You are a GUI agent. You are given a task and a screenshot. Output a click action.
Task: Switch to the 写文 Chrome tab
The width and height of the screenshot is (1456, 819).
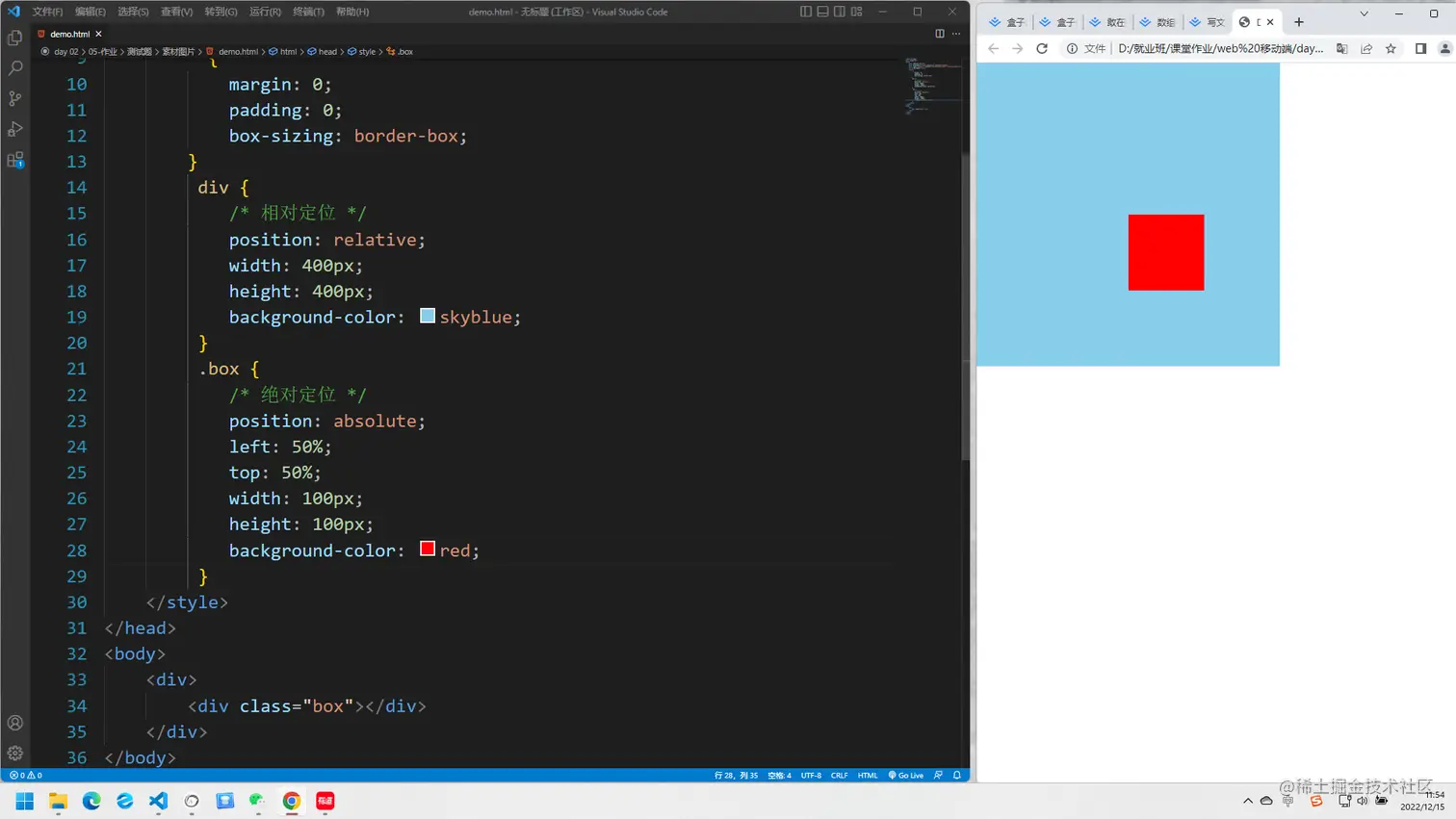click(1208, 22)
